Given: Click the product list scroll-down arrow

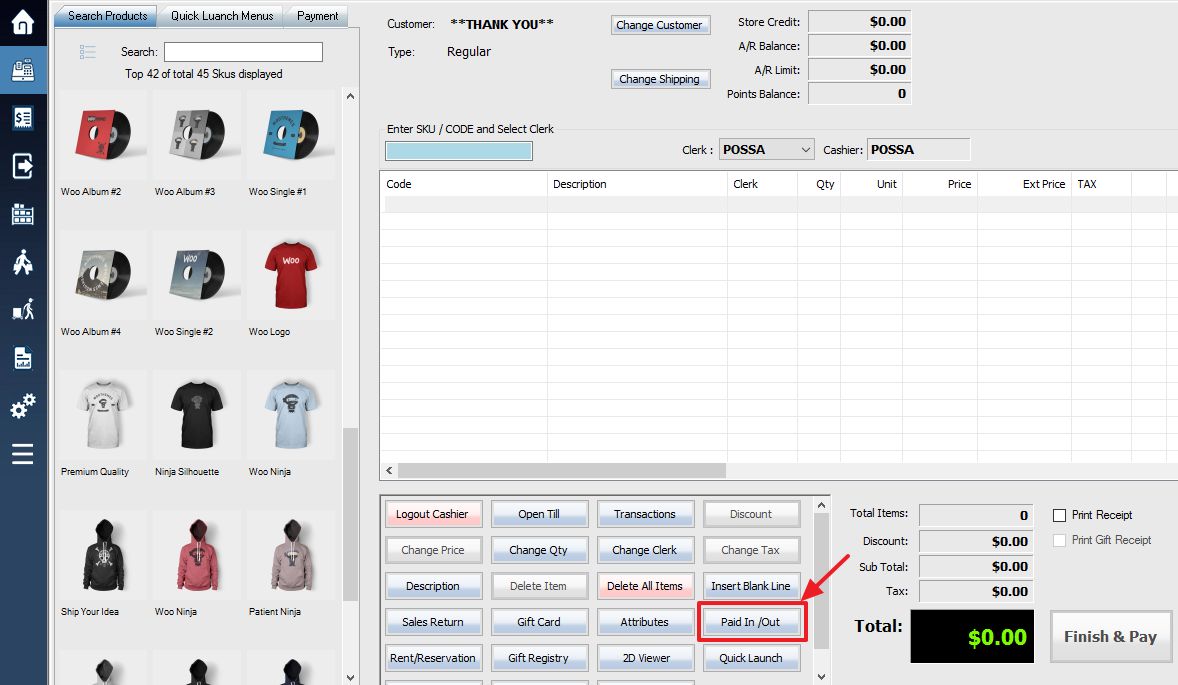Looking at the screenshot, I should pos(350,677).
